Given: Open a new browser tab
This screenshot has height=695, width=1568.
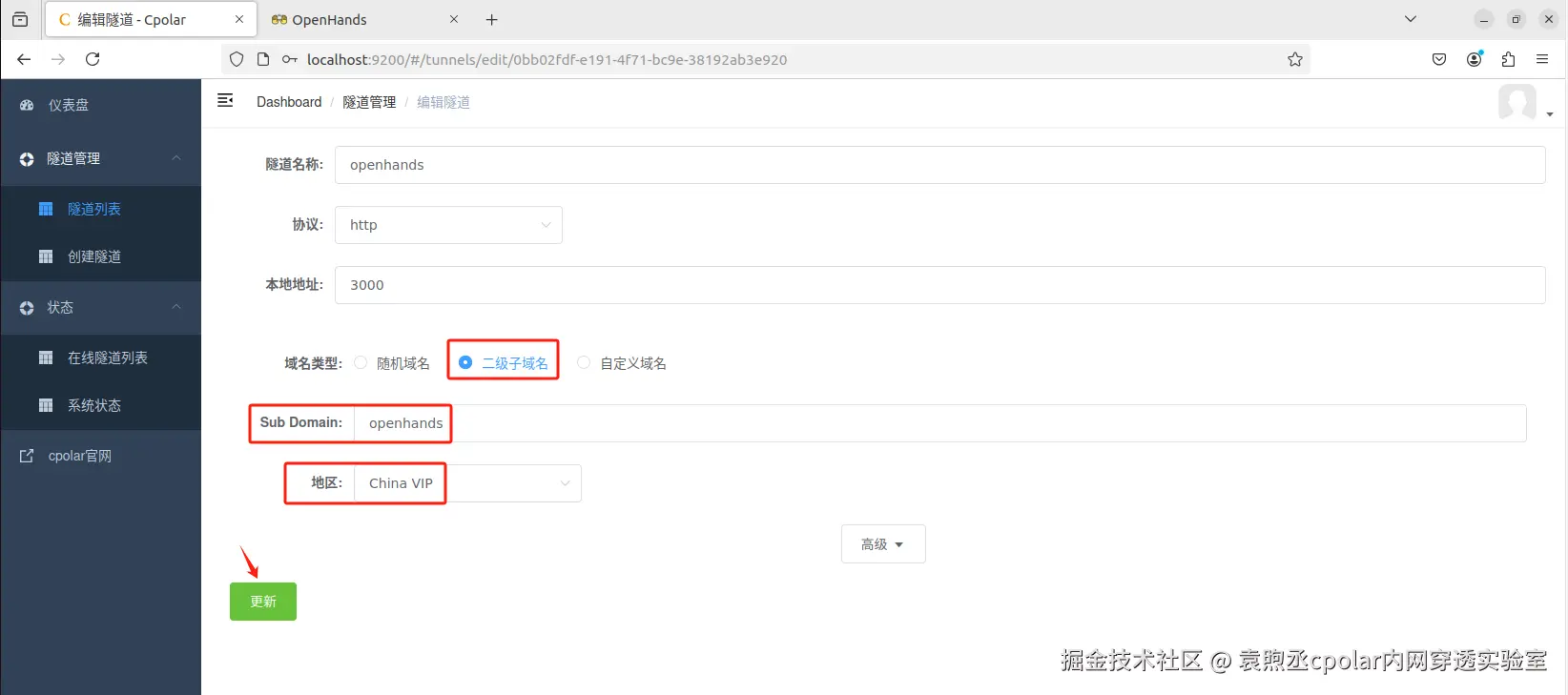Looking at the screenshot, I should (x=492, y=19).
